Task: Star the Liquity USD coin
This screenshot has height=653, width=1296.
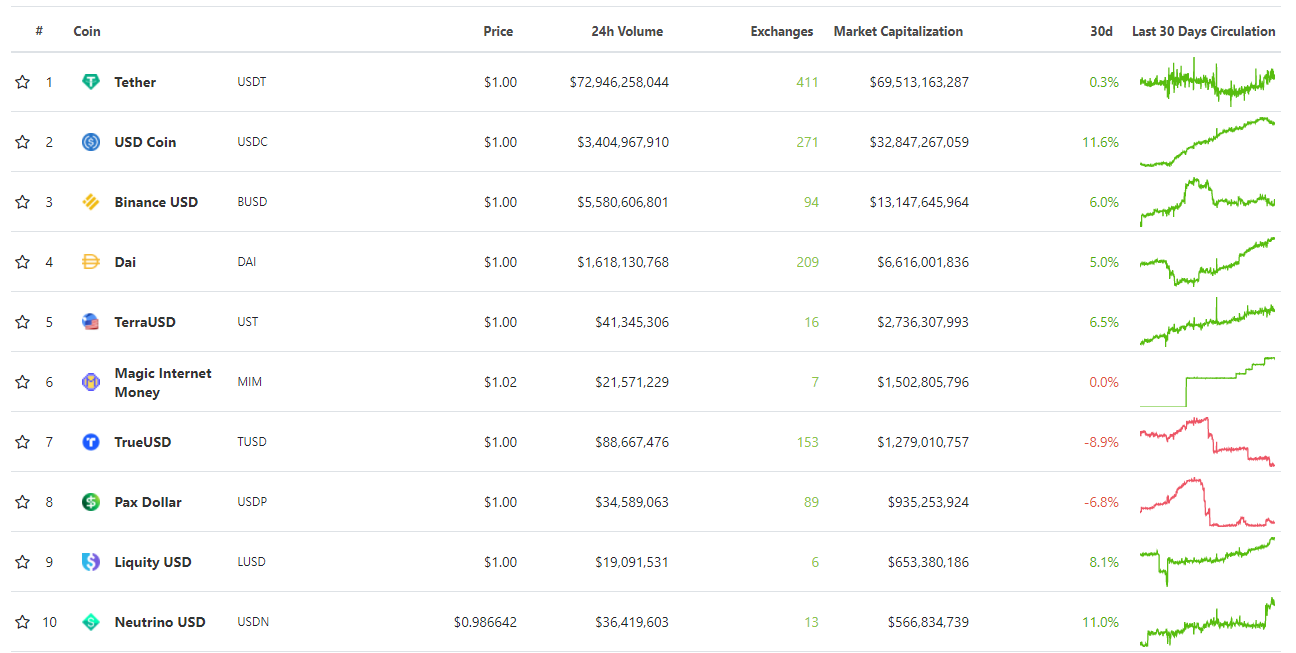Action: click(x=22, y=562)
